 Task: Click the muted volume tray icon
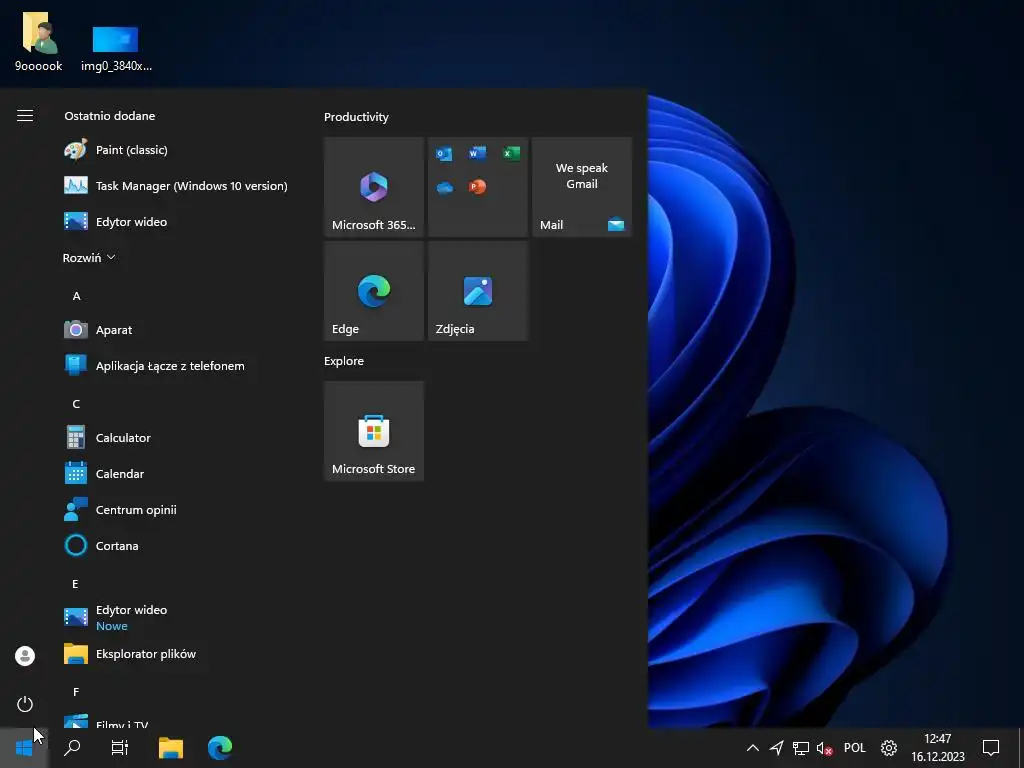825,748
